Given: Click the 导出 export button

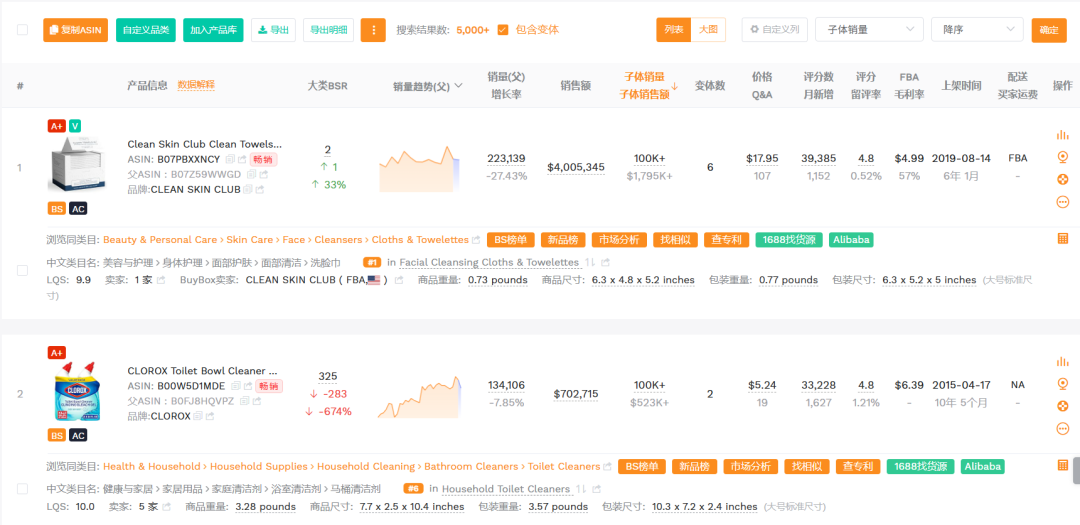Looking at the screenshot, I should (x=273, y=30).
